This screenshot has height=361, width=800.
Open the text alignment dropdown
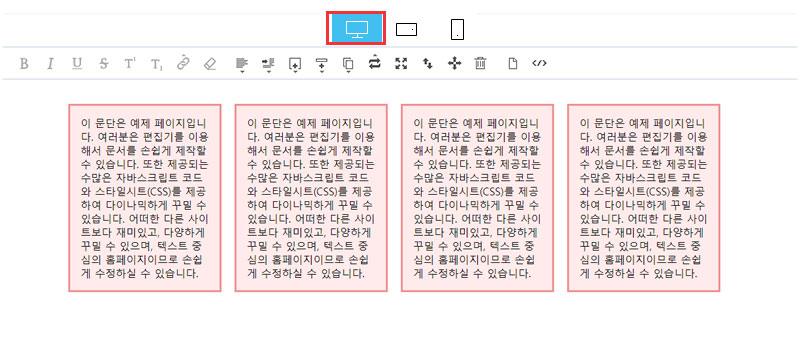pyautogui.click(x=242, y=65)
